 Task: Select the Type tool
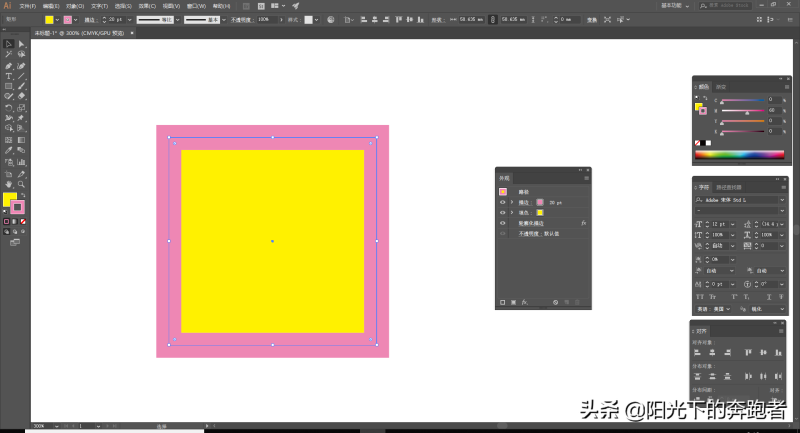9,76
